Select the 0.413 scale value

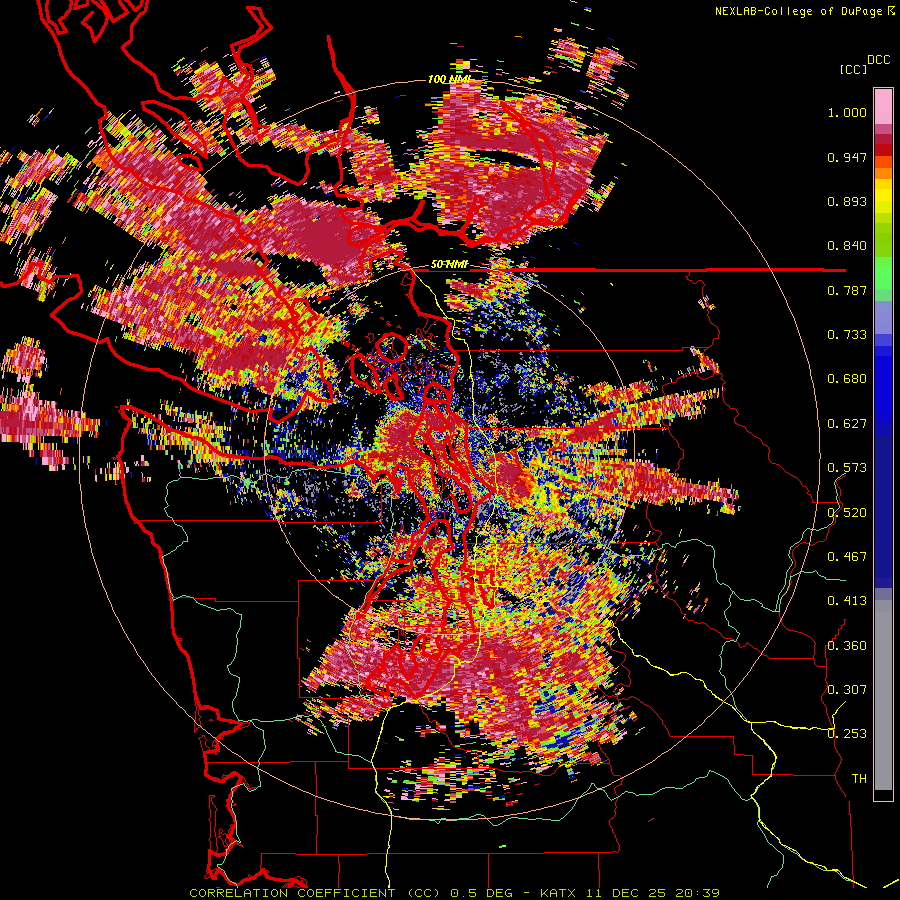847,601
